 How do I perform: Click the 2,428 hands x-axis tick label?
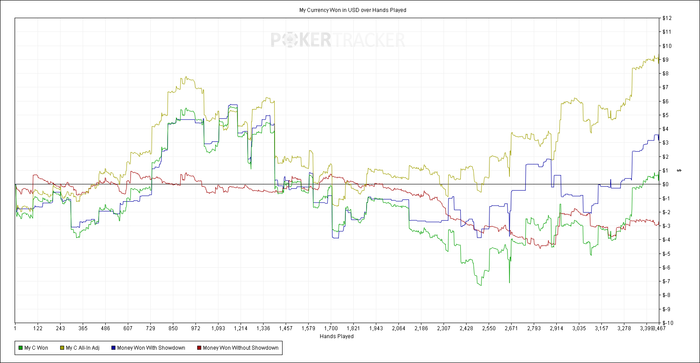pos(466,329)
